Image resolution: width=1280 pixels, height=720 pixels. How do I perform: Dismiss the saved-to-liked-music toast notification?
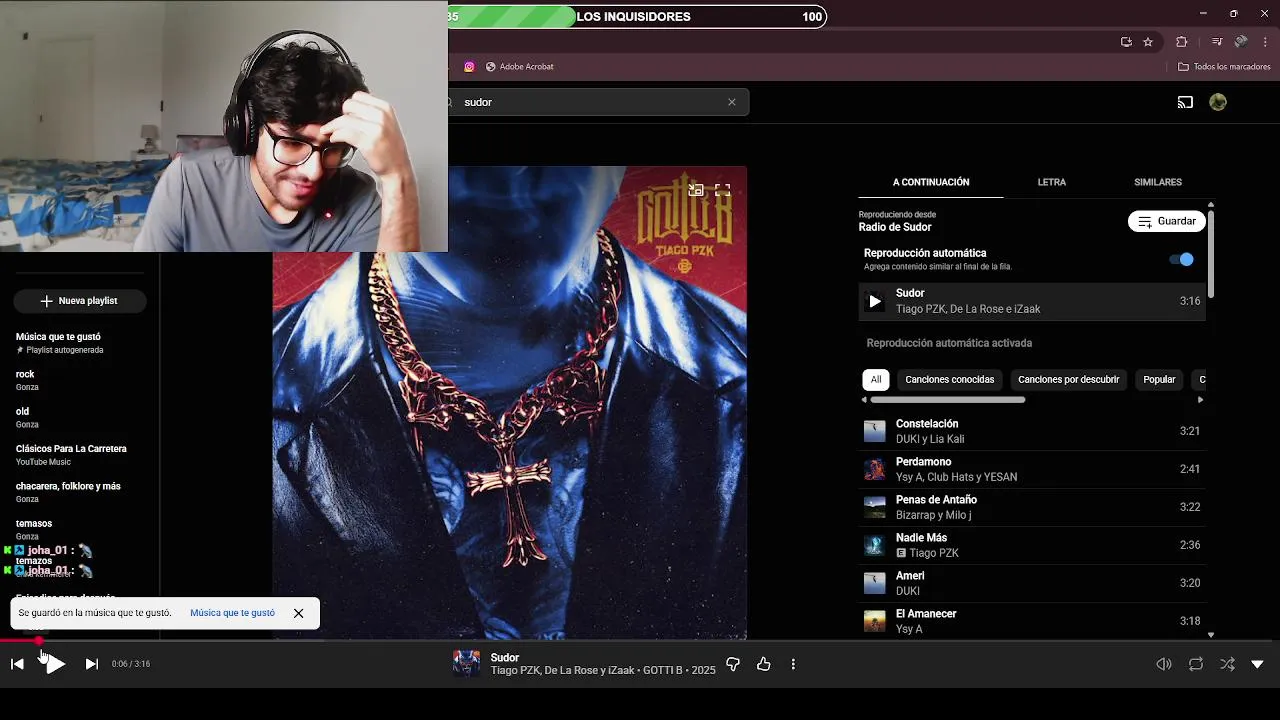[298, 613]
